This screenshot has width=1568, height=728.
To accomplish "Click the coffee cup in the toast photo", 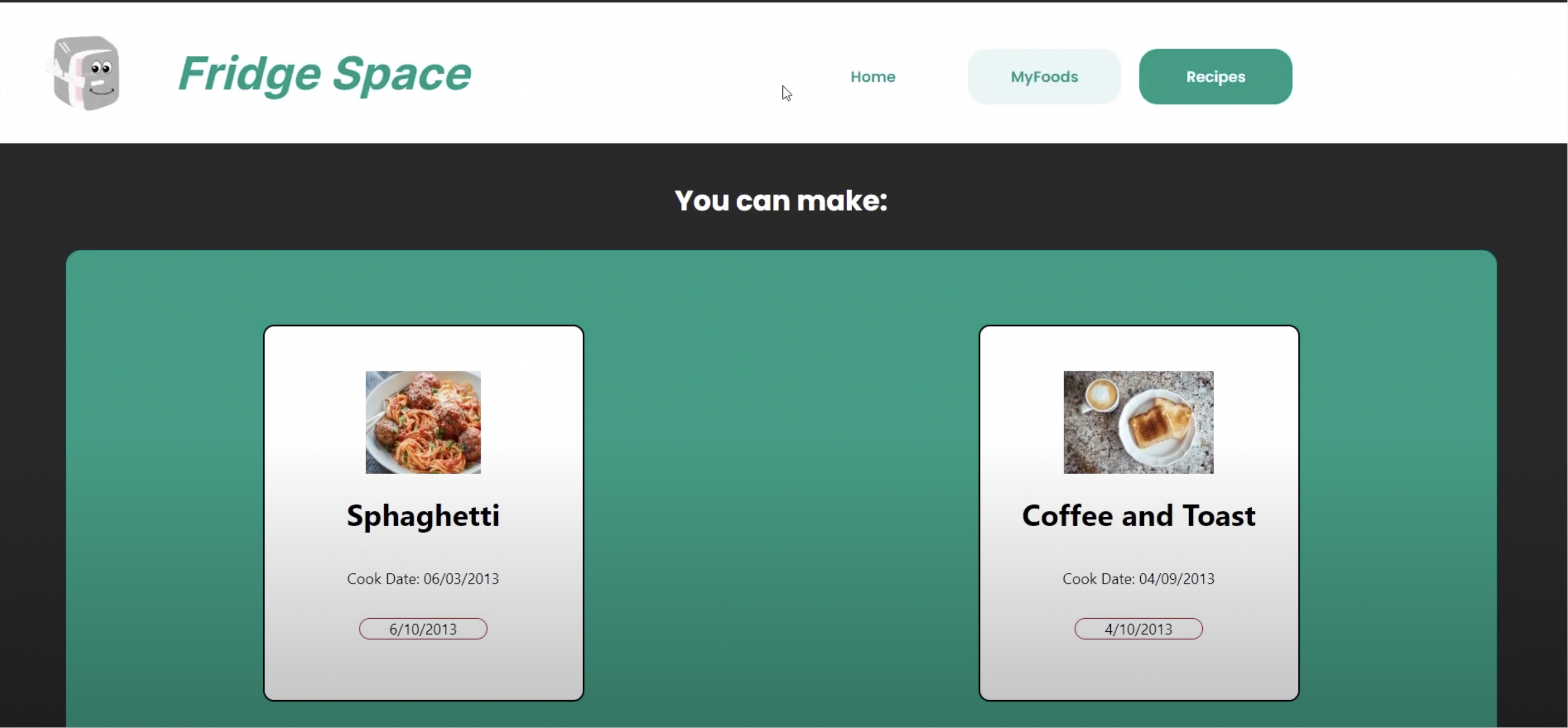I will [1101, 396].
